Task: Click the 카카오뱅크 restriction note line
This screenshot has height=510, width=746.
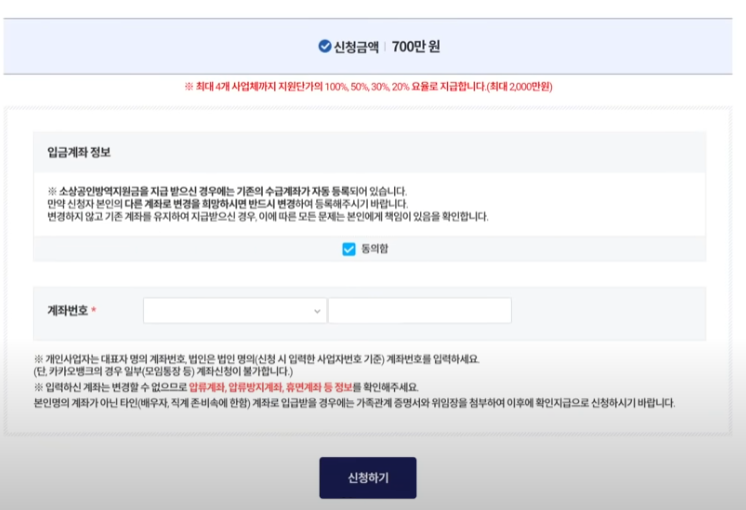Action: [163, 371]
